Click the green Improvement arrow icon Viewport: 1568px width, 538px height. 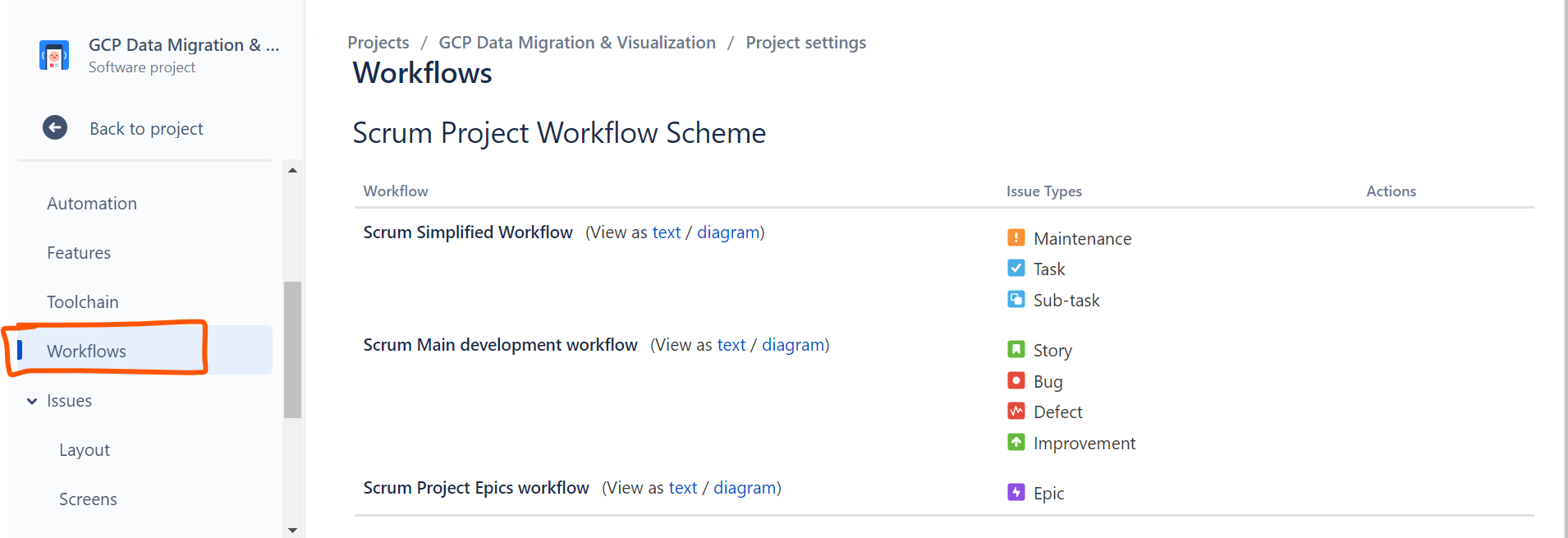coord(1016,442)
